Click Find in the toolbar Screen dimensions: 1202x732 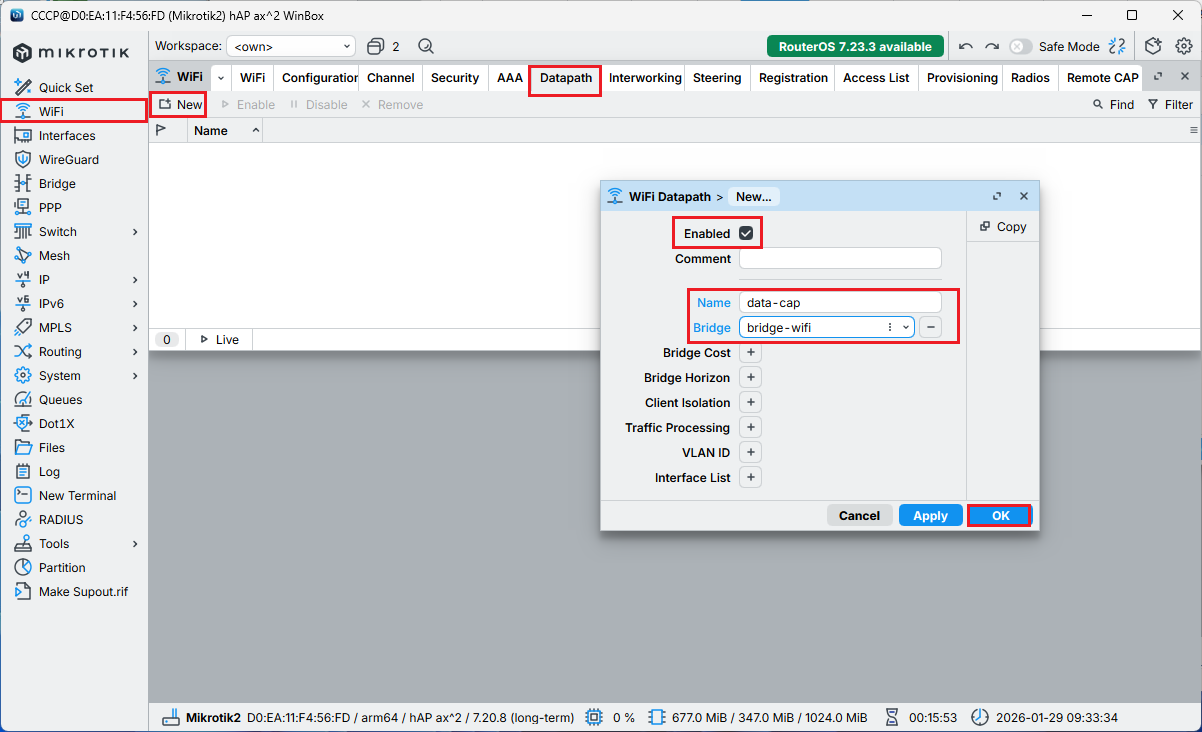point(1113,105)
